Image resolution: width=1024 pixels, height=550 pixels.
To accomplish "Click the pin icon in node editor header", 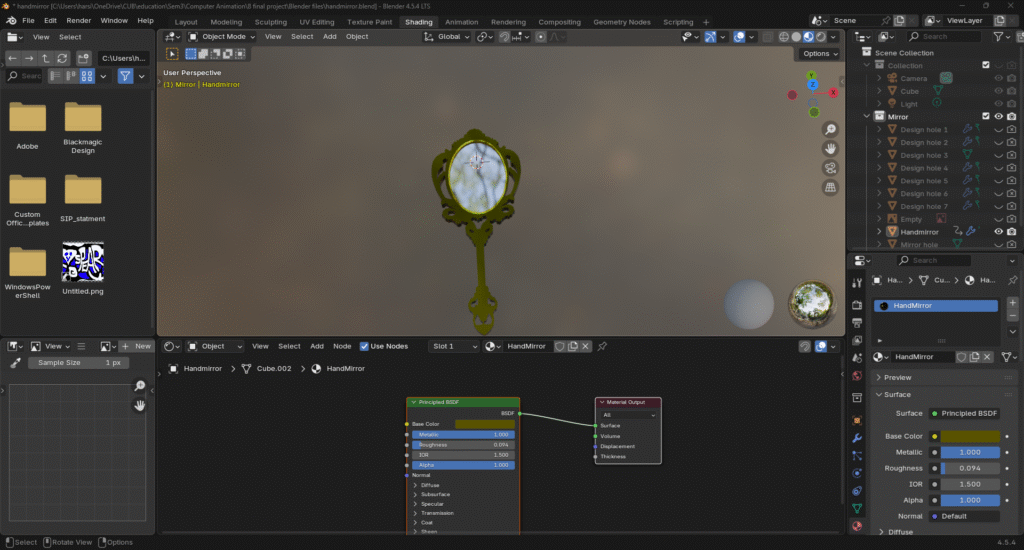I will tap(603, 346).
